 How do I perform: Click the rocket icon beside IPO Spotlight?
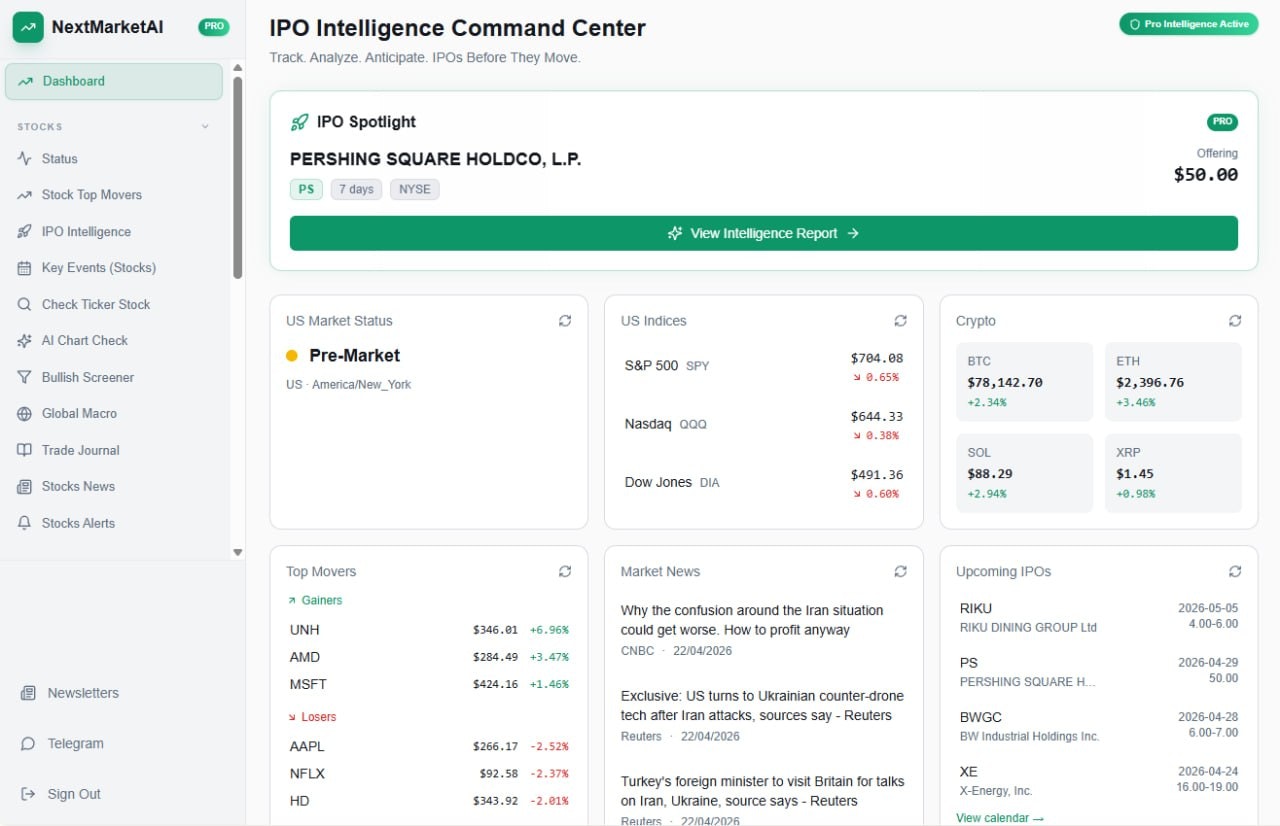299,122
